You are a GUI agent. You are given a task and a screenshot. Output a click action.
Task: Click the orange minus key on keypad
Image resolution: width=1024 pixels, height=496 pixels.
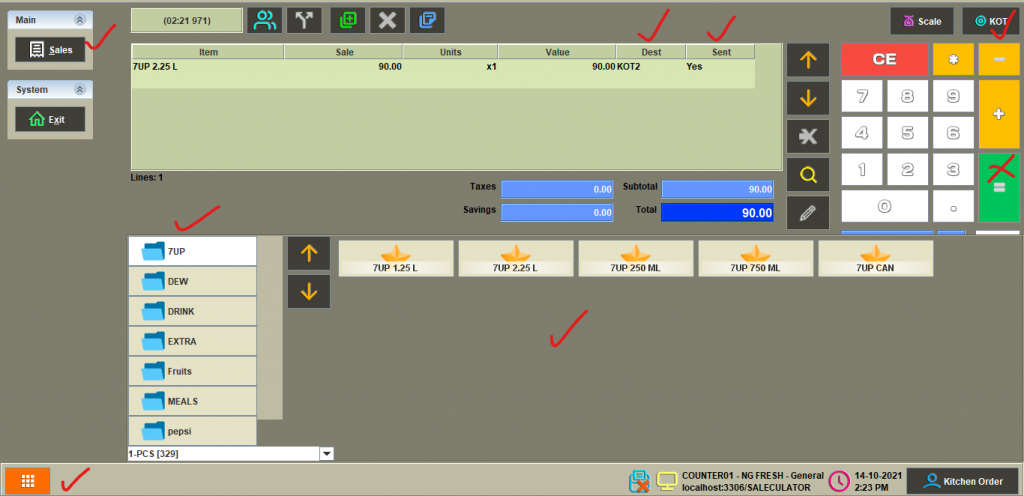pyautogui.click(x=999, y=59)
